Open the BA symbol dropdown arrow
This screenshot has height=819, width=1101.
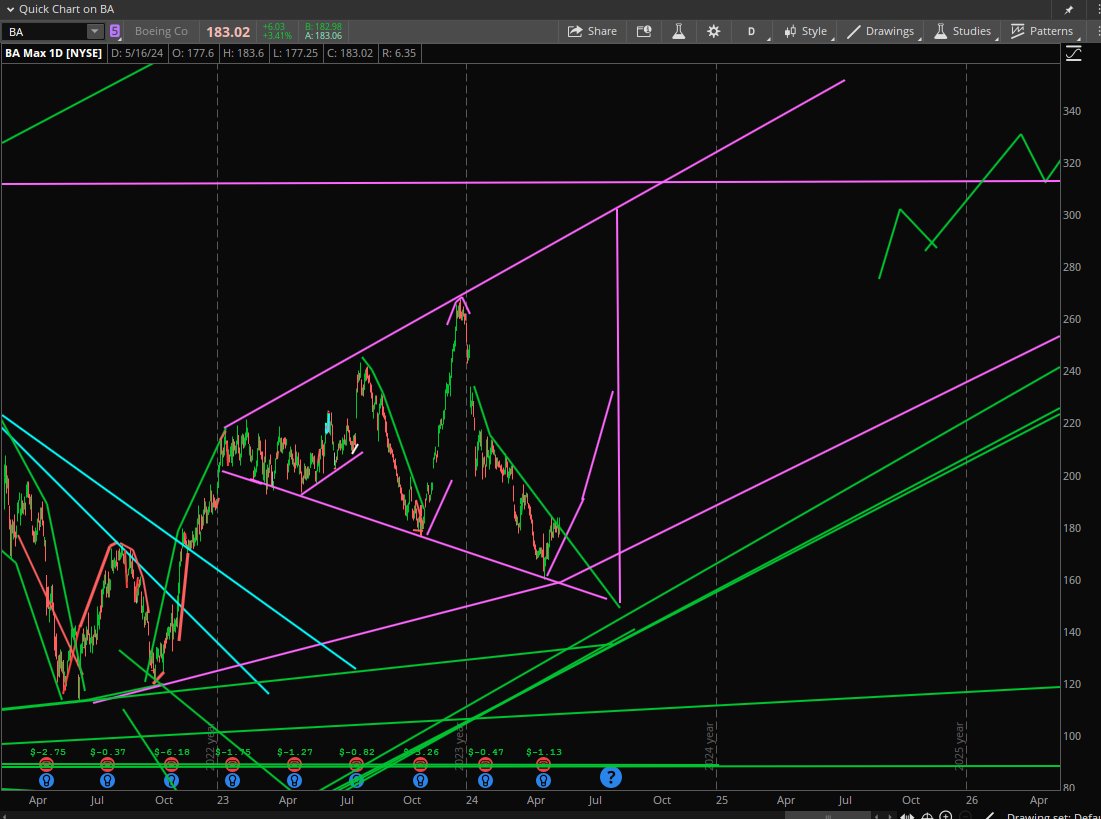click(94, 31)
